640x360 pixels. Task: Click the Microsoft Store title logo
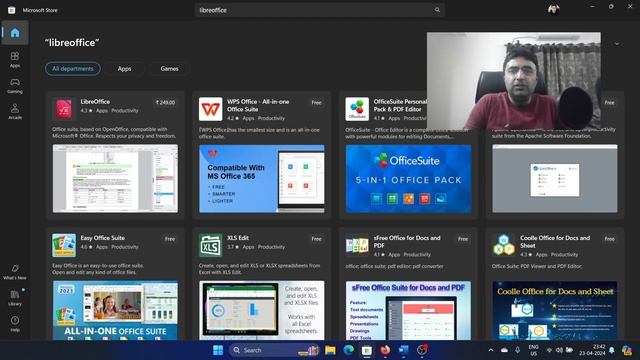(x=11, y=10)
